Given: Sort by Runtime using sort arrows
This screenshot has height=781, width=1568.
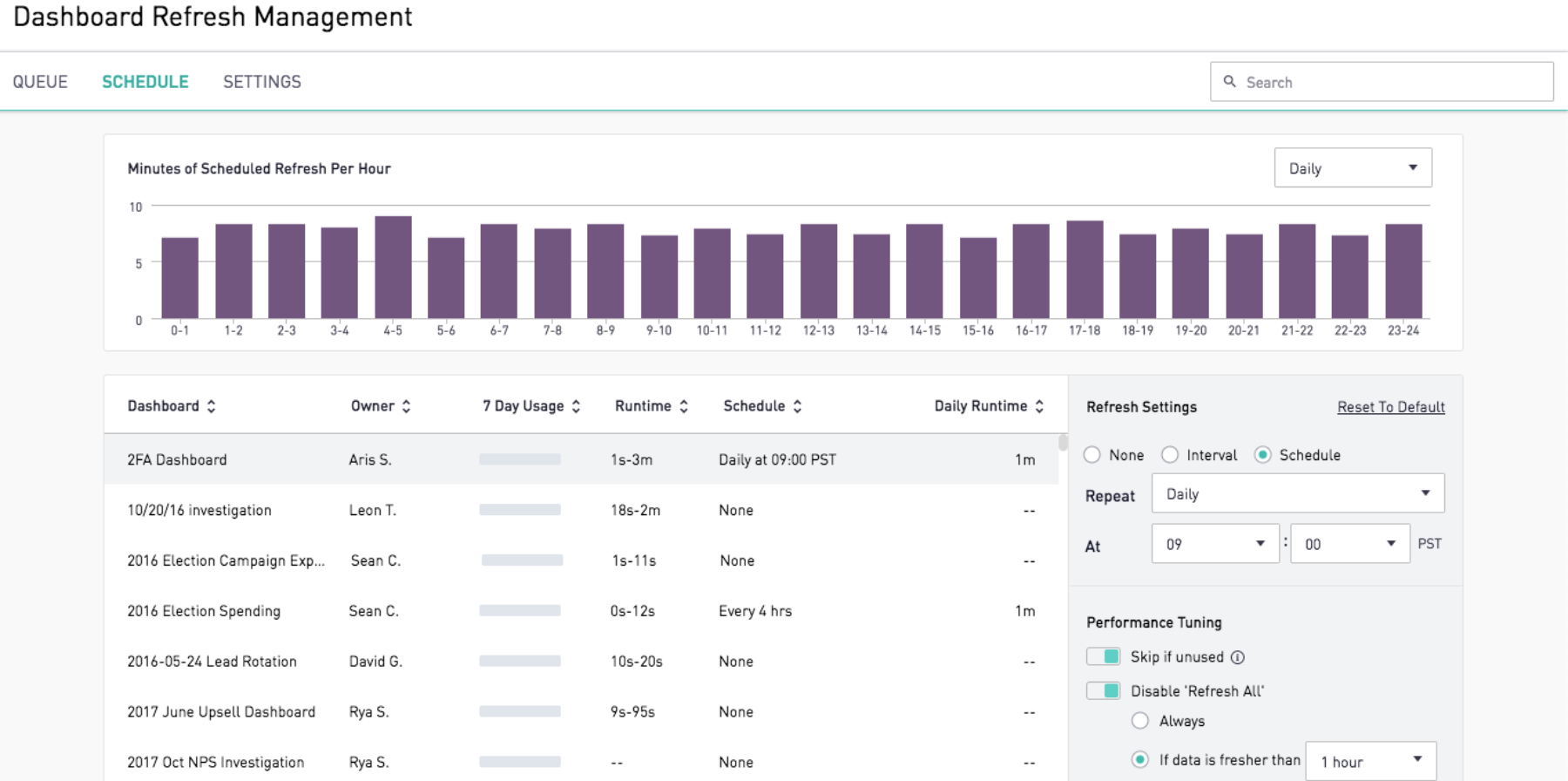Looking at the screenshot, I should (684, 406).
